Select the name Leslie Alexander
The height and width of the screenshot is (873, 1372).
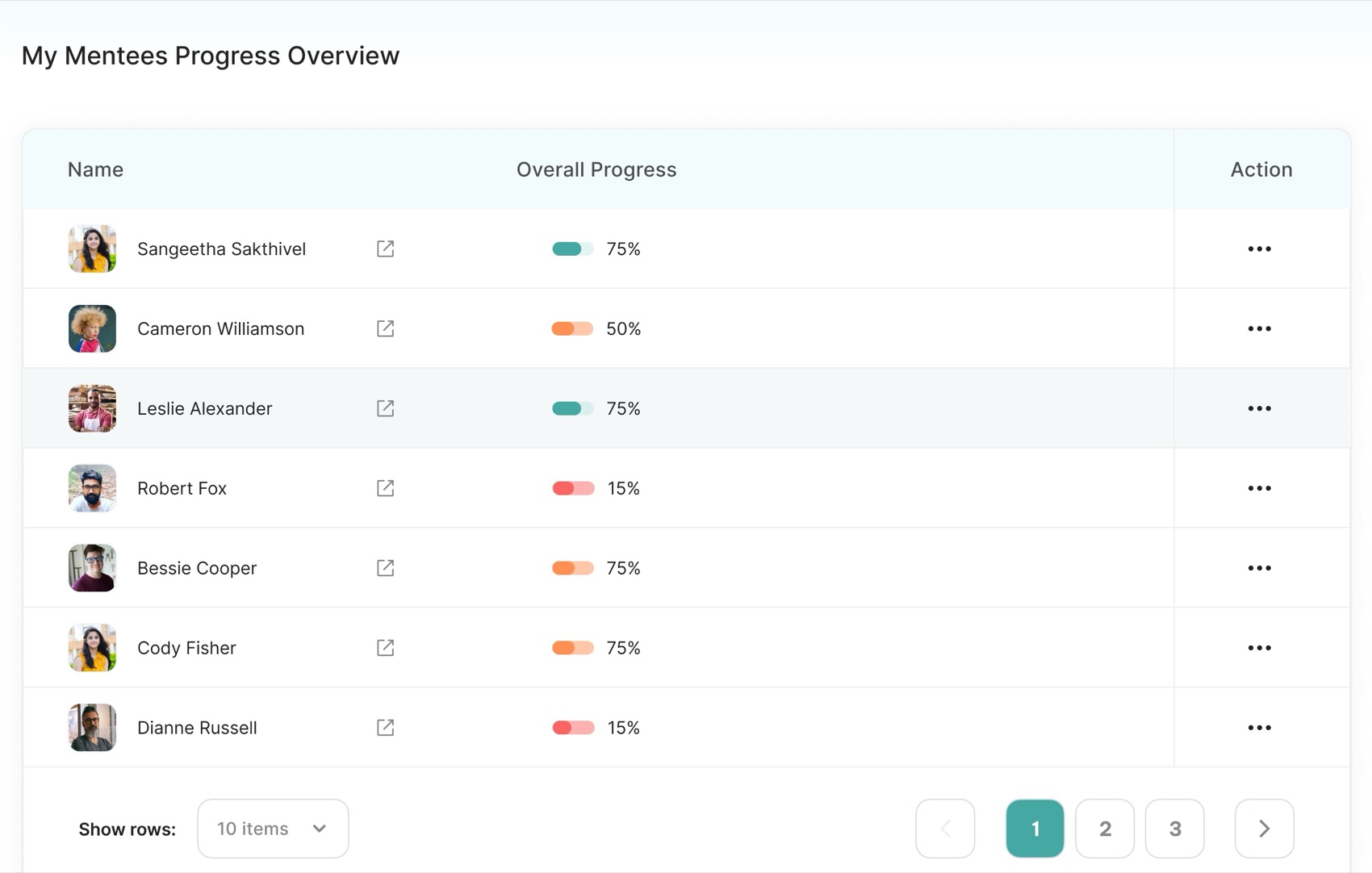[x=205, y=408]
